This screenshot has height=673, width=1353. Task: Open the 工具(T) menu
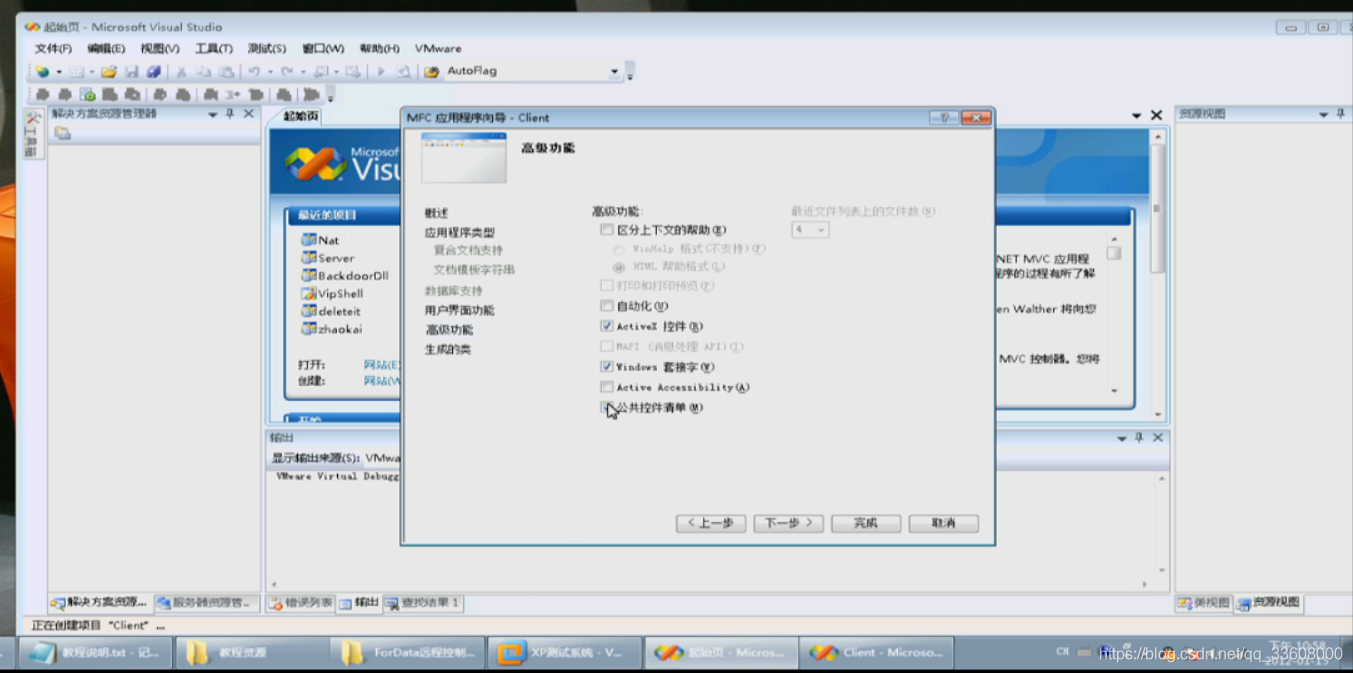(213, 48)
